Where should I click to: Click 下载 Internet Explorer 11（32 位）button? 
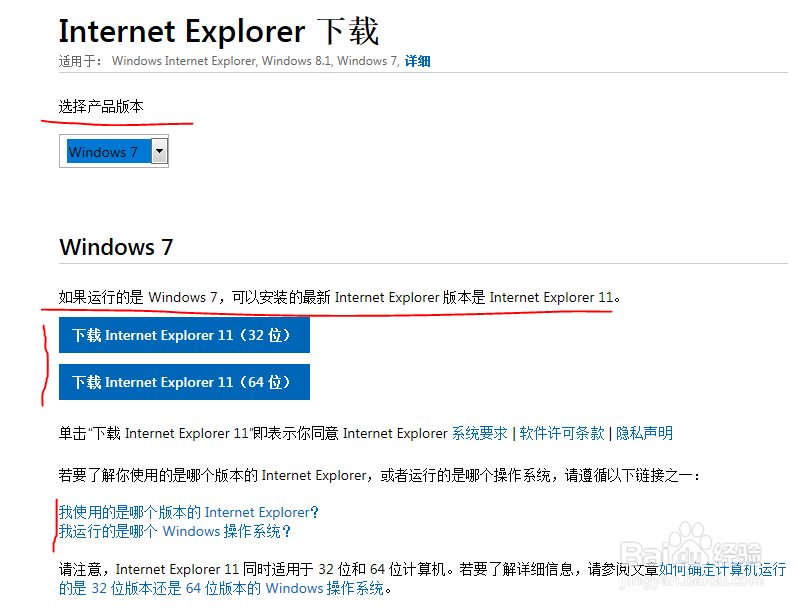184,335
